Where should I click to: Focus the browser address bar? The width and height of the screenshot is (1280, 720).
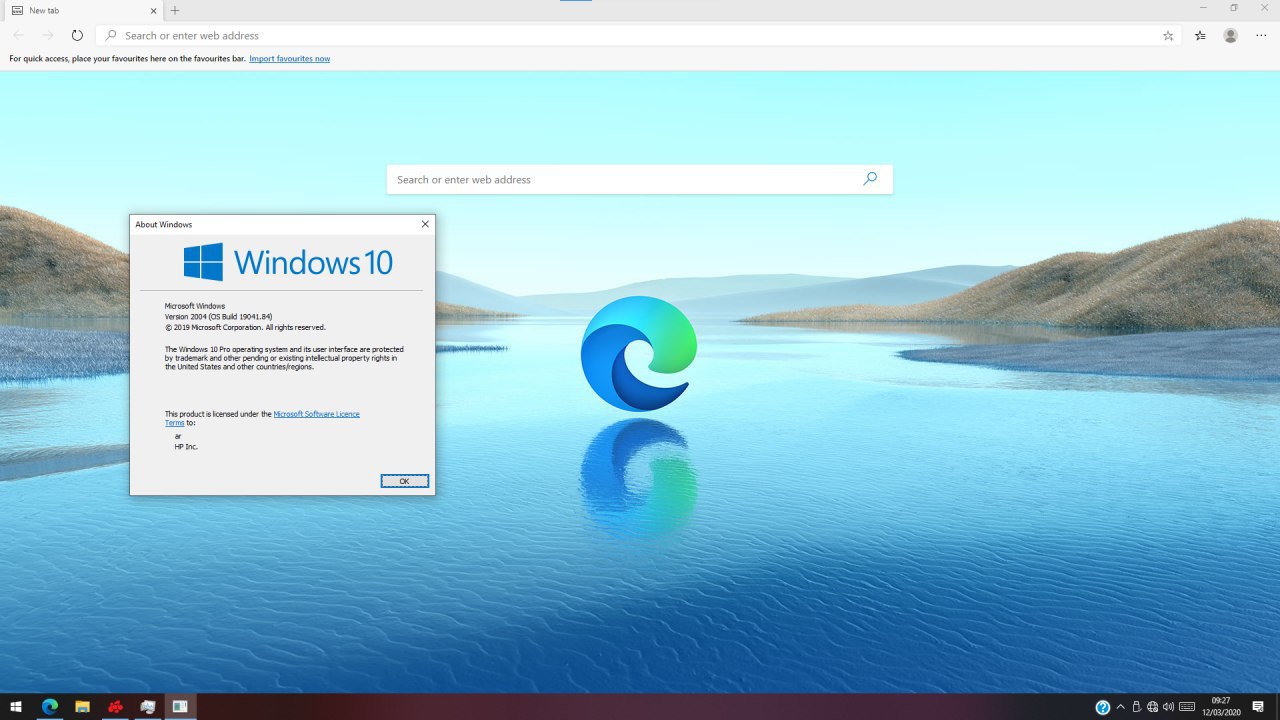[x=640, y=35]
